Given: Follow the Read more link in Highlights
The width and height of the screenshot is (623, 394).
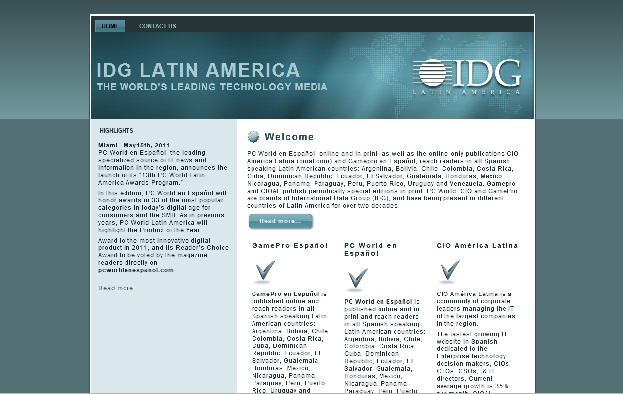Looking at the screenshot, I should pos(116,288).
